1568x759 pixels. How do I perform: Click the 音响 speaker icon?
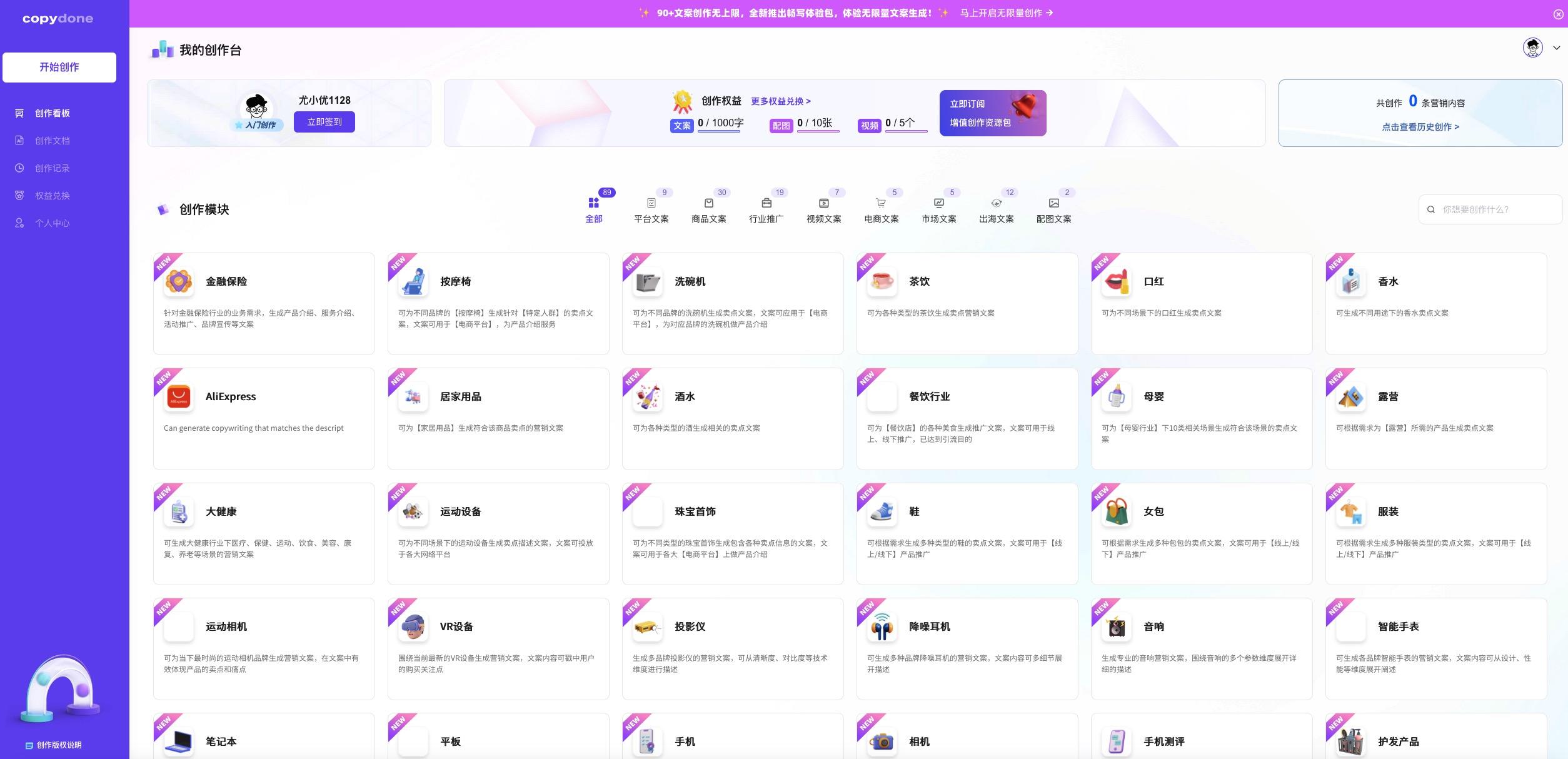[x=1117, y=627]
